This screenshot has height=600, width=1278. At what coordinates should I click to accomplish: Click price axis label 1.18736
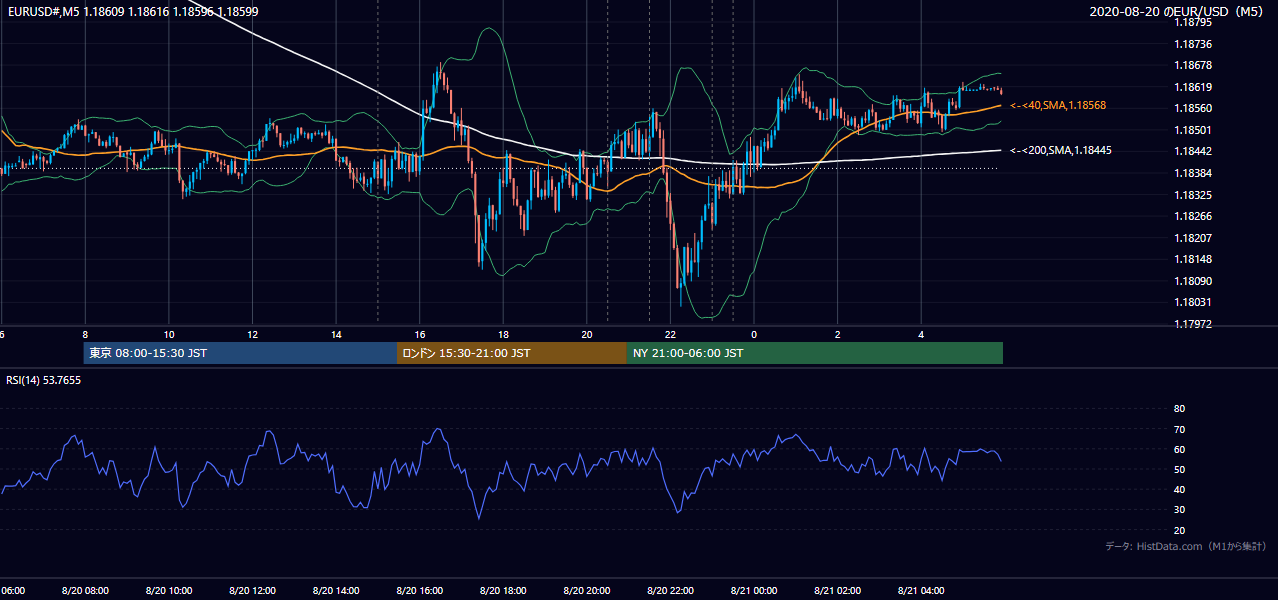pyautogui.click(x=1193, y=44)
